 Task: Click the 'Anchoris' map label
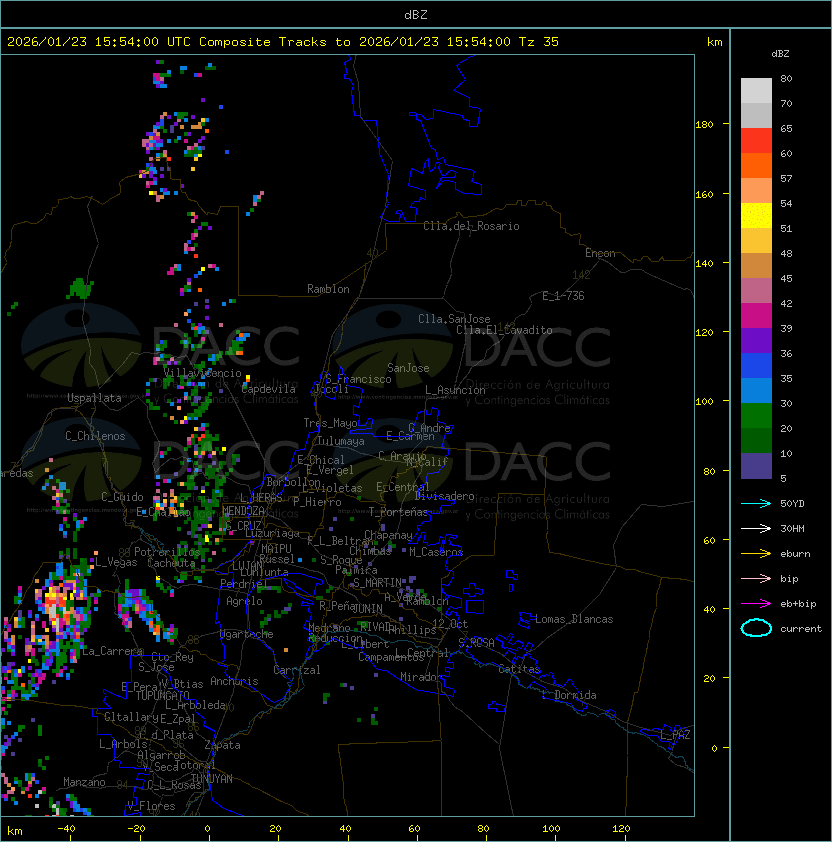pyautogui.click(x=234, y=681)
